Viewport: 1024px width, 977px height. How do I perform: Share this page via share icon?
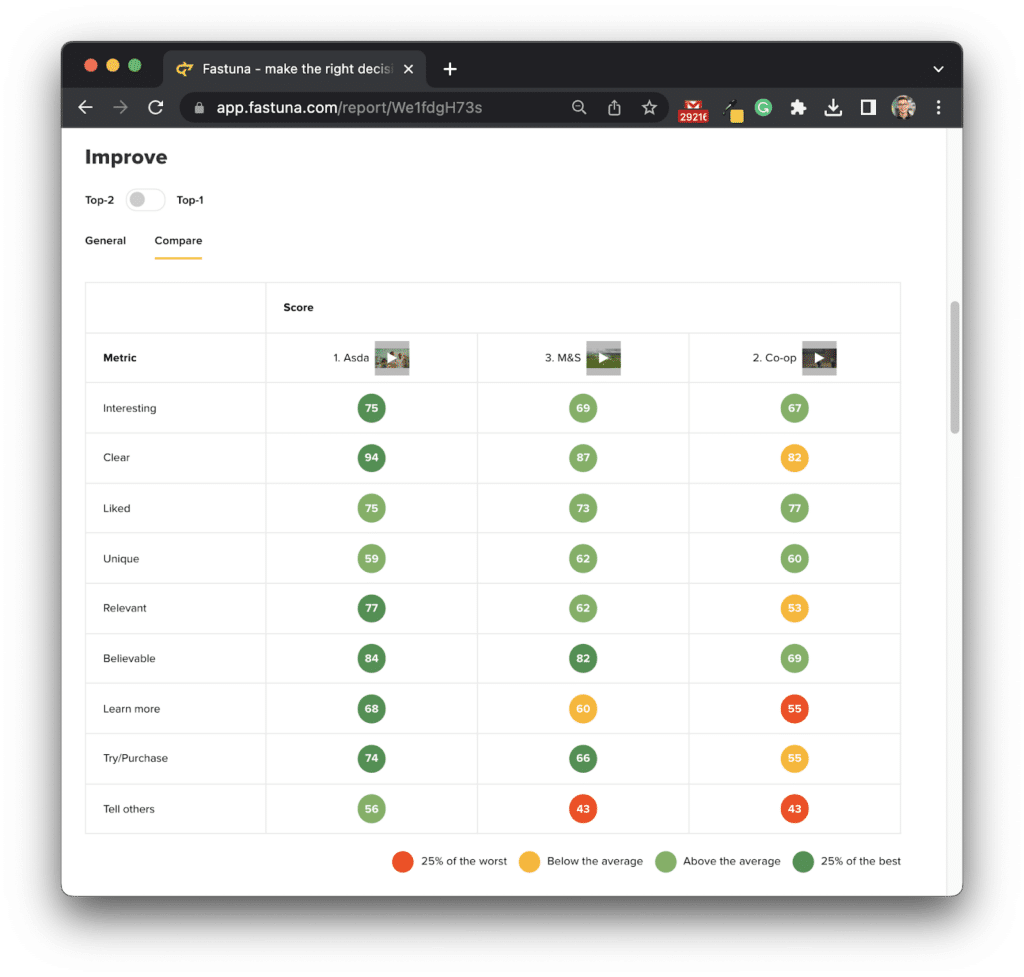coord(614,107)
